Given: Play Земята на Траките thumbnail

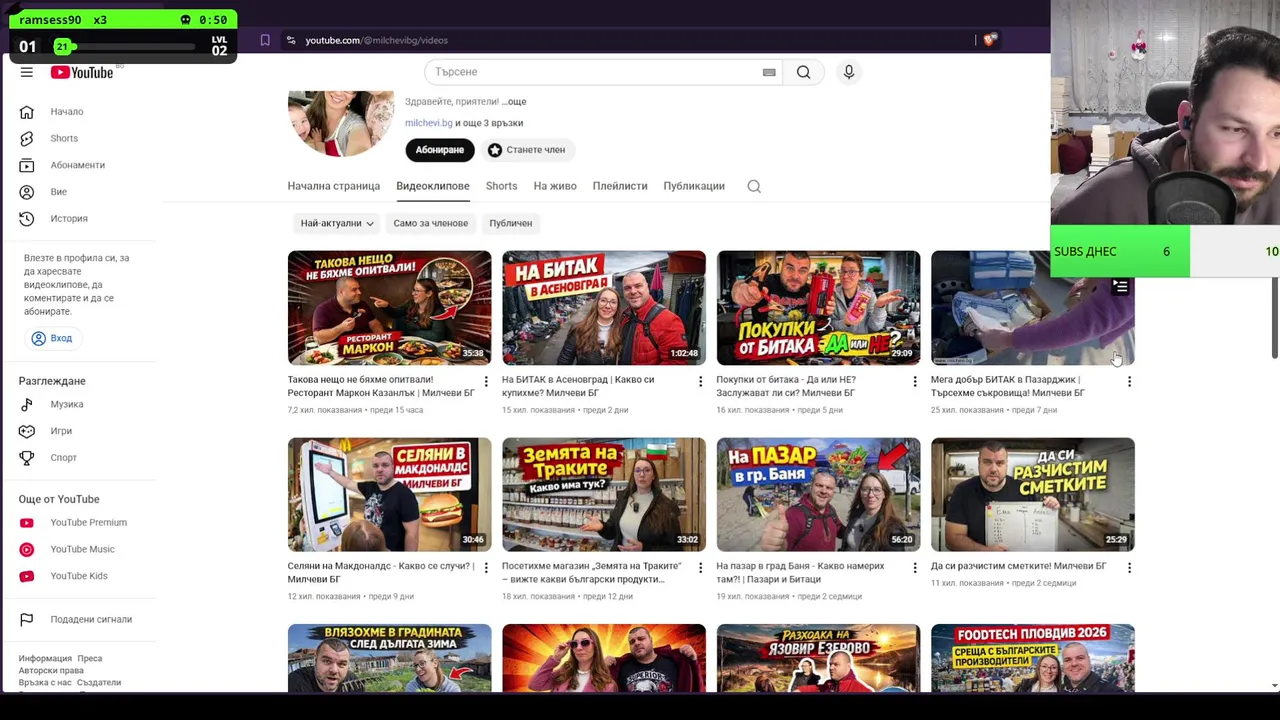Looking at the screenshot, I should pos(604,494).
